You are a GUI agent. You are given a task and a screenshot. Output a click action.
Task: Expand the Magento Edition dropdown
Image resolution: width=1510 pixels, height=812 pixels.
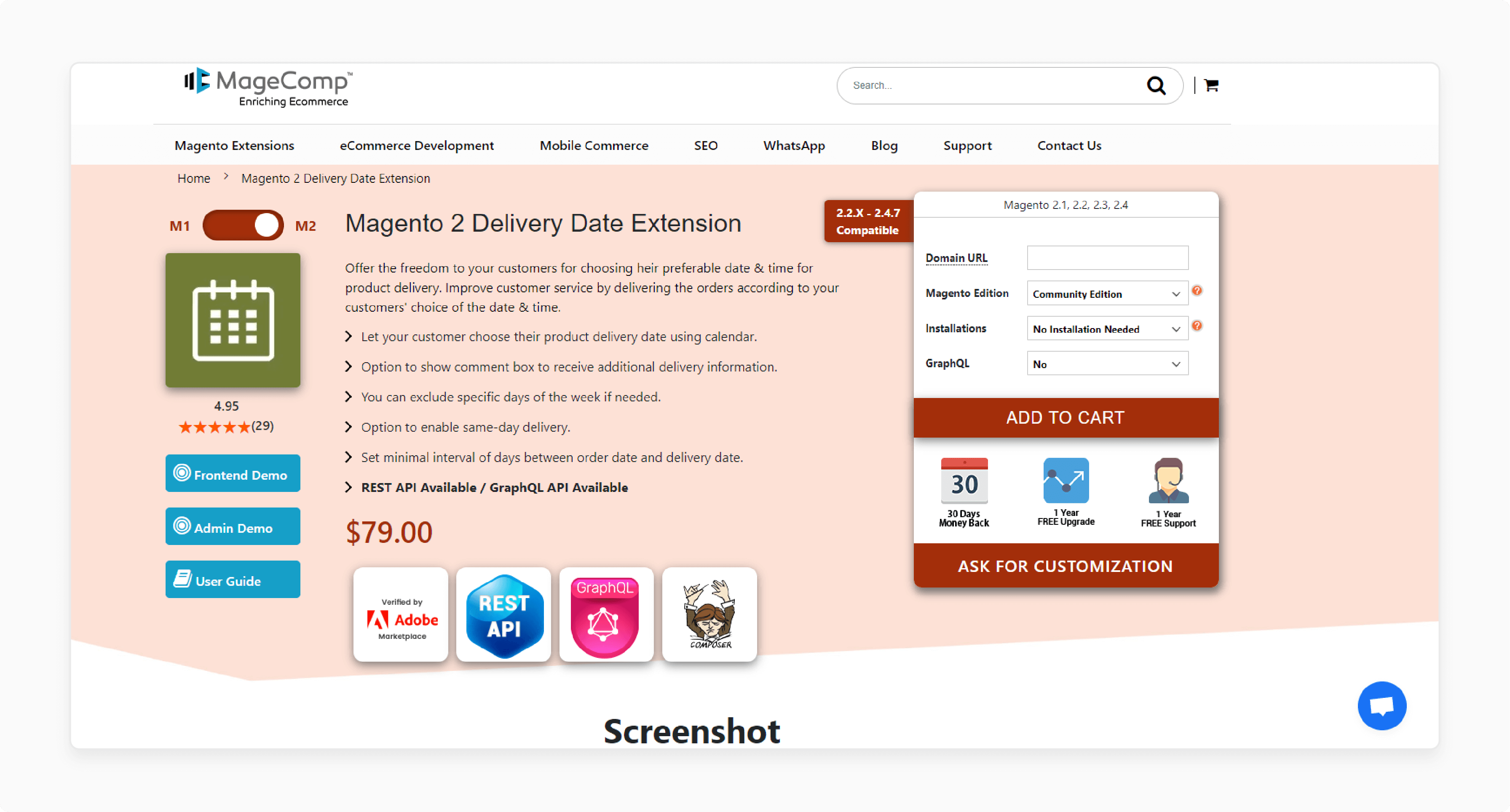pyautogui.click(x=1106, y=293)
